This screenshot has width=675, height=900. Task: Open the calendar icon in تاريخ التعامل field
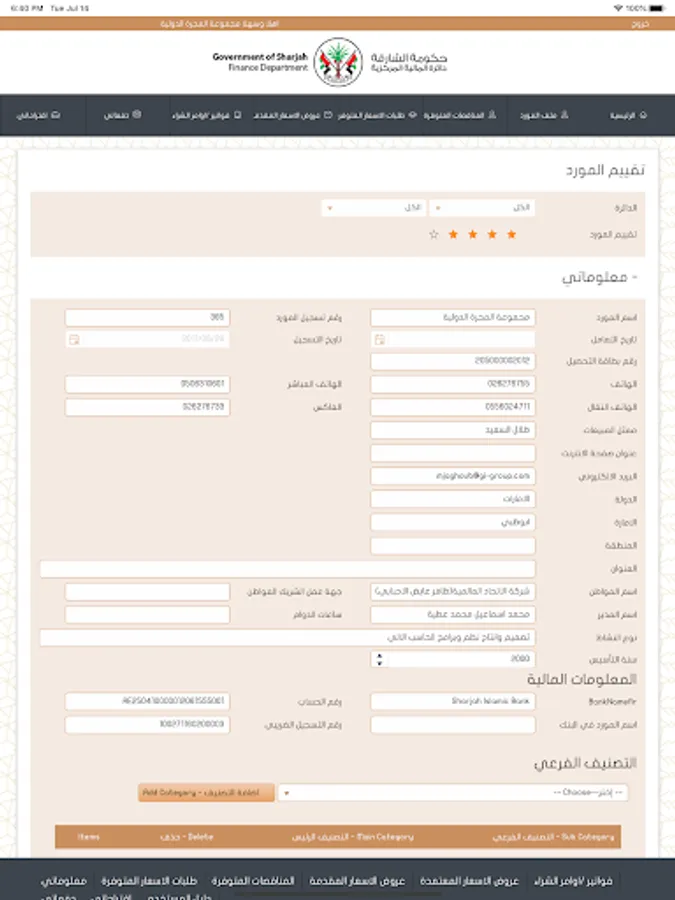pos(379,340)
